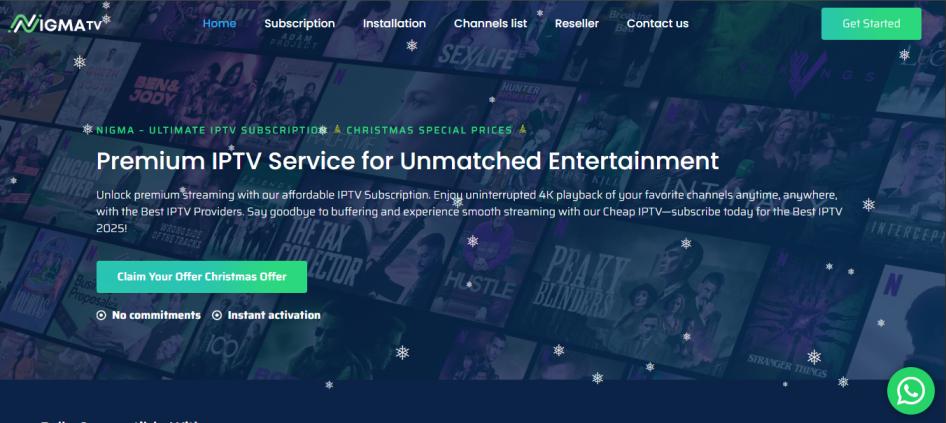Open the Reseller page
Viewport: 946px width, 423px height.
pos(577,24)
